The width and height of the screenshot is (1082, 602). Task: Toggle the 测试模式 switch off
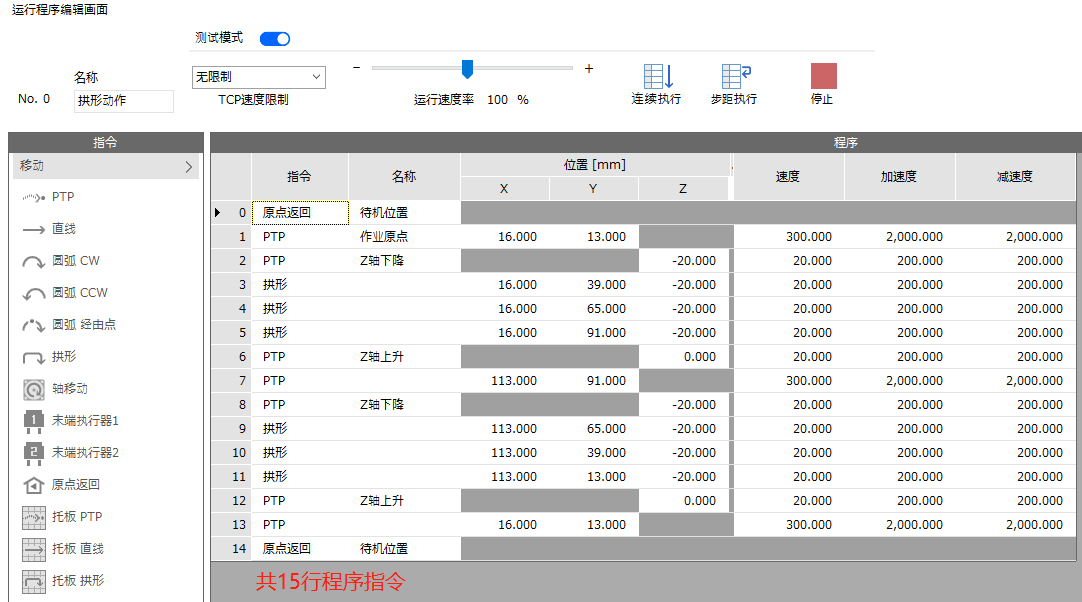pyautogui.click(x=275, y=39)
